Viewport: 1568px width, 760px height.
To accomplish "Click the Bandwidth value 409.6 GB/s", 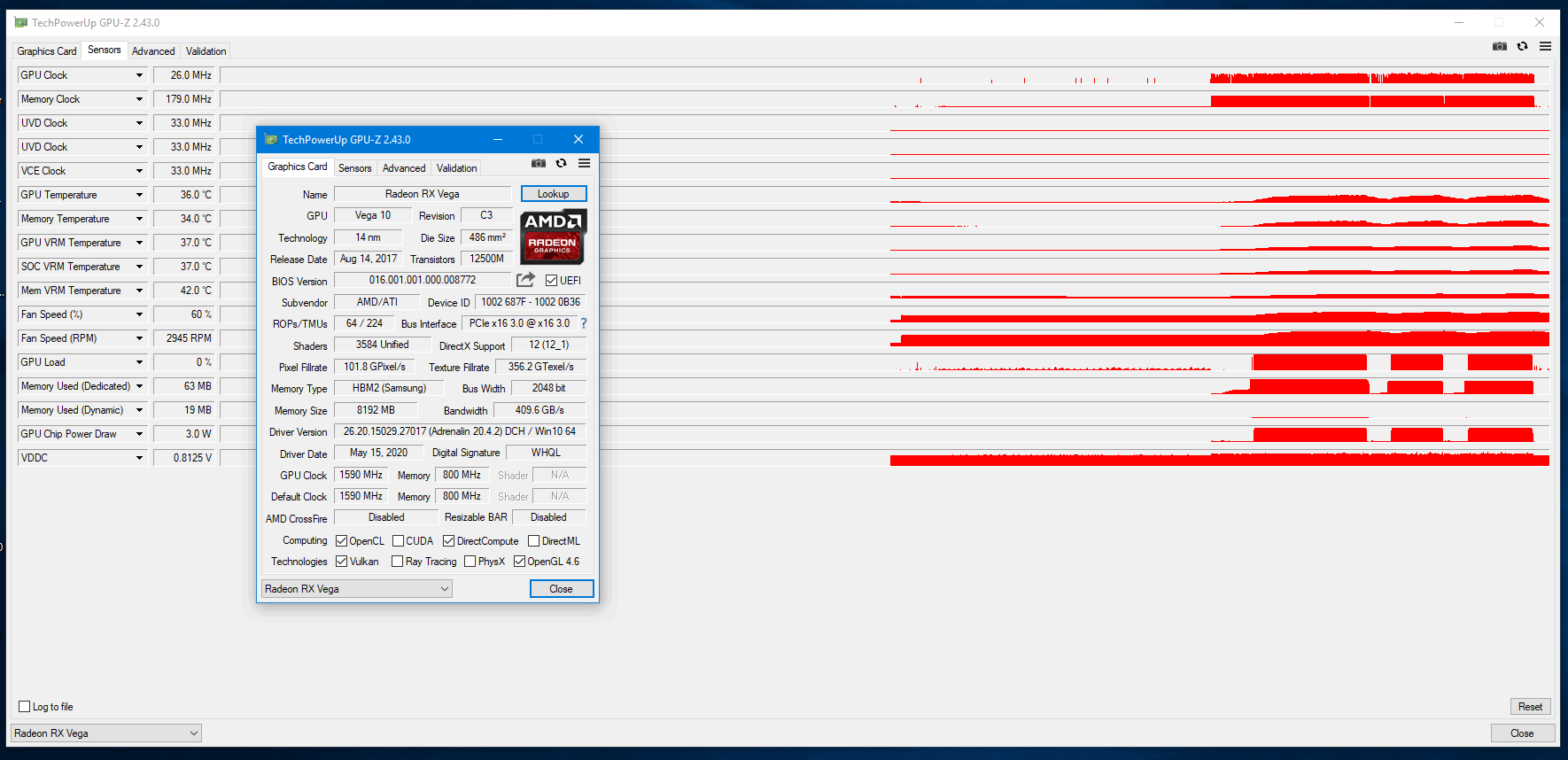I will coord(539,410).
